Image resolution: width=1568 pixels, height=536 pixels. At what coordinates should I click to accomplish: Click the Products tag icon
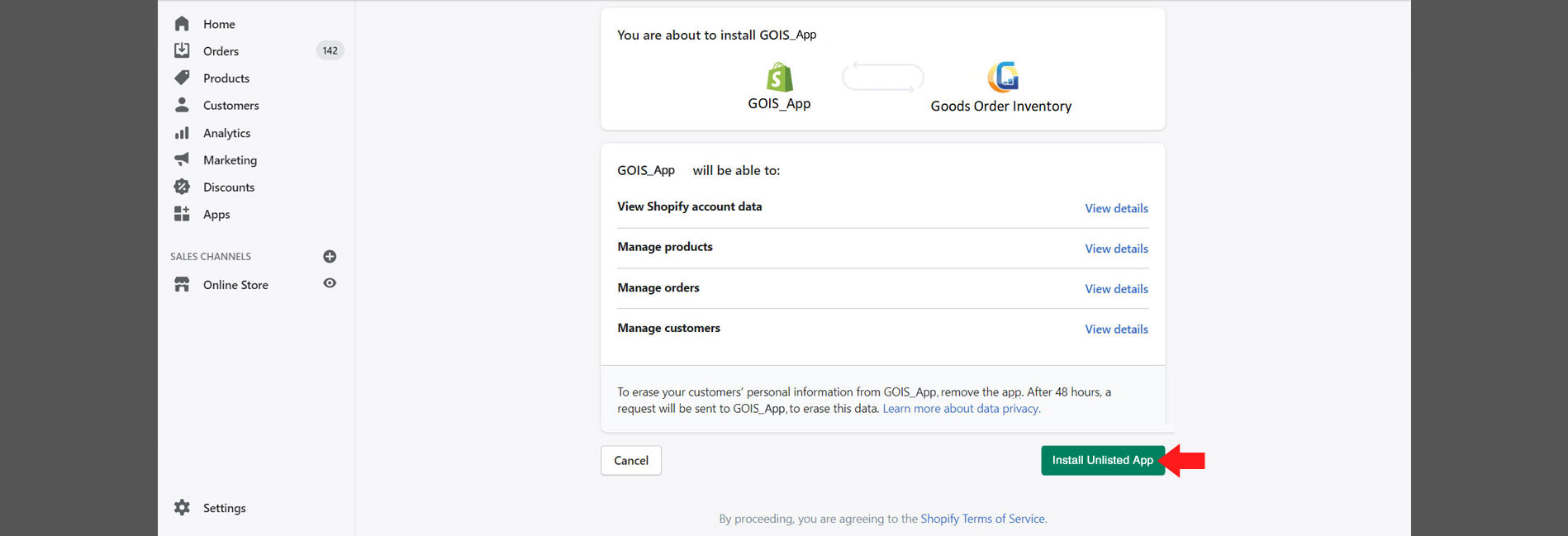[182, 78]
